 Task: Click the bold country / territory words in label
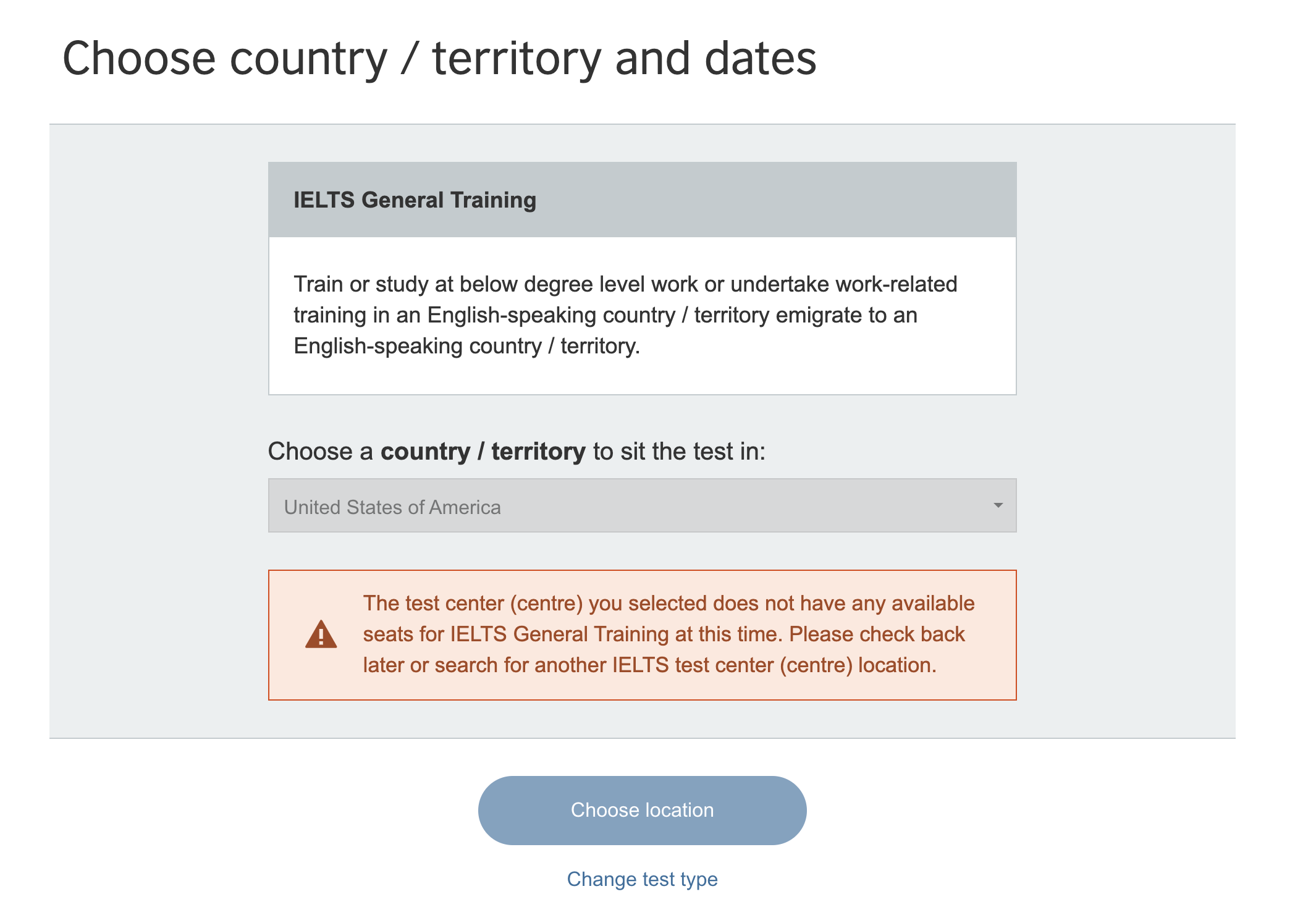tap(483, 452)
